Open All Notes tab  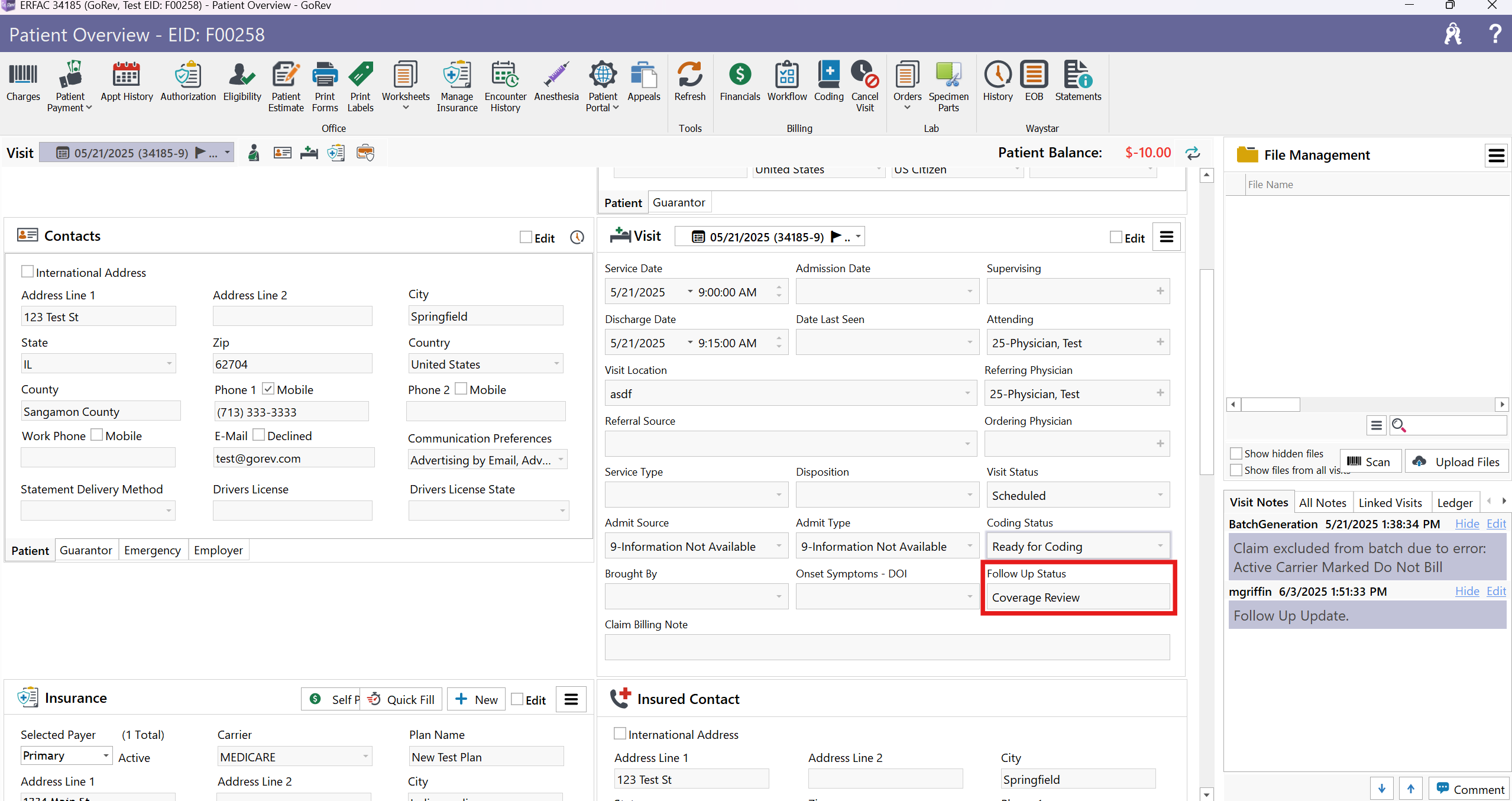coord(1322,502)
